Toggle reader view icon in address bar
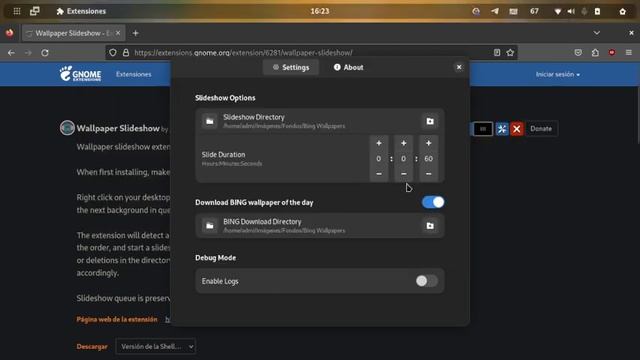The image size is (640, 360). 497,53
